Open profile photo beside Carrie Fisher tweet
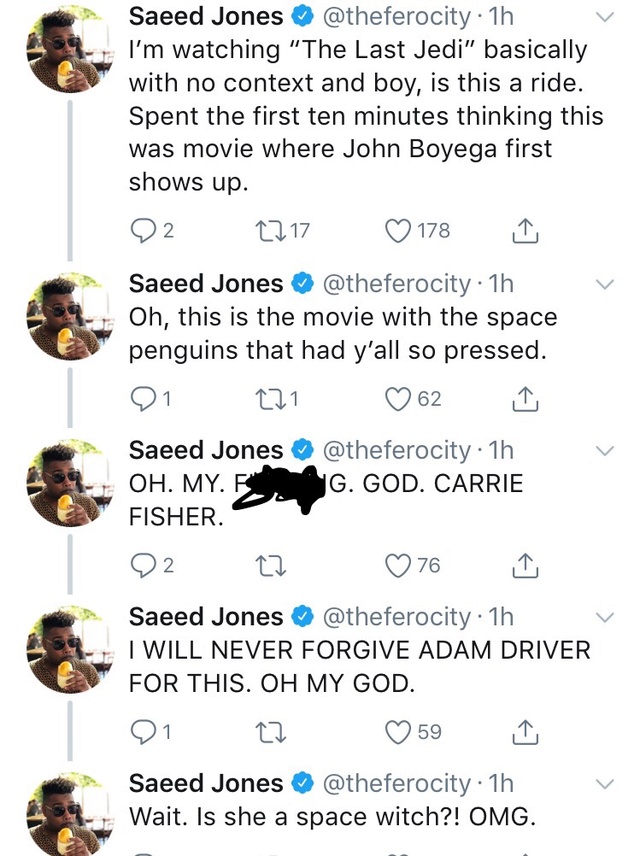 click(x=64, y=482)
